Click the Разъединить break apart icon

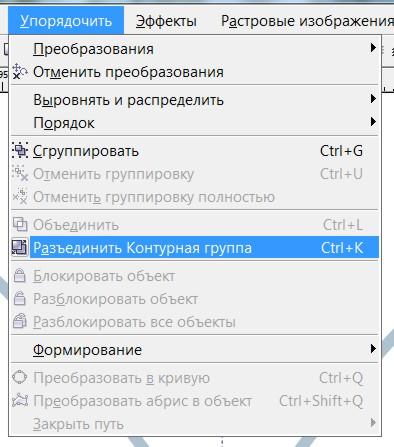tap(19, 248)
